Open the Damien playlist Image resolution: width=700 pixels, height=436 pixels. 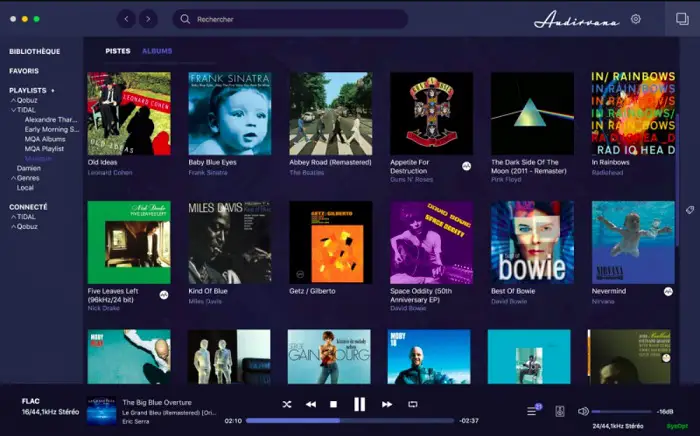(x=29, y=168)
